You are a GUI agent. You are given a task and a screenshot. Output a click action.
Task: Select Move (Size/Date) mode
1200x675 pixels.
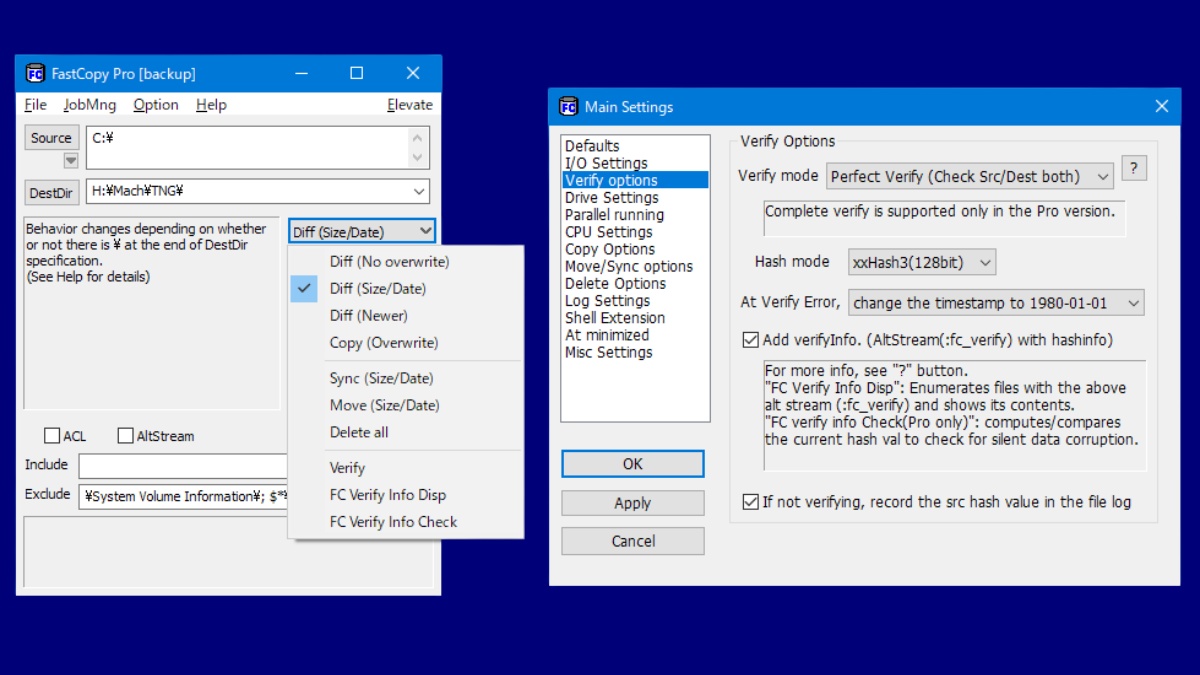[x=405, y=406]
